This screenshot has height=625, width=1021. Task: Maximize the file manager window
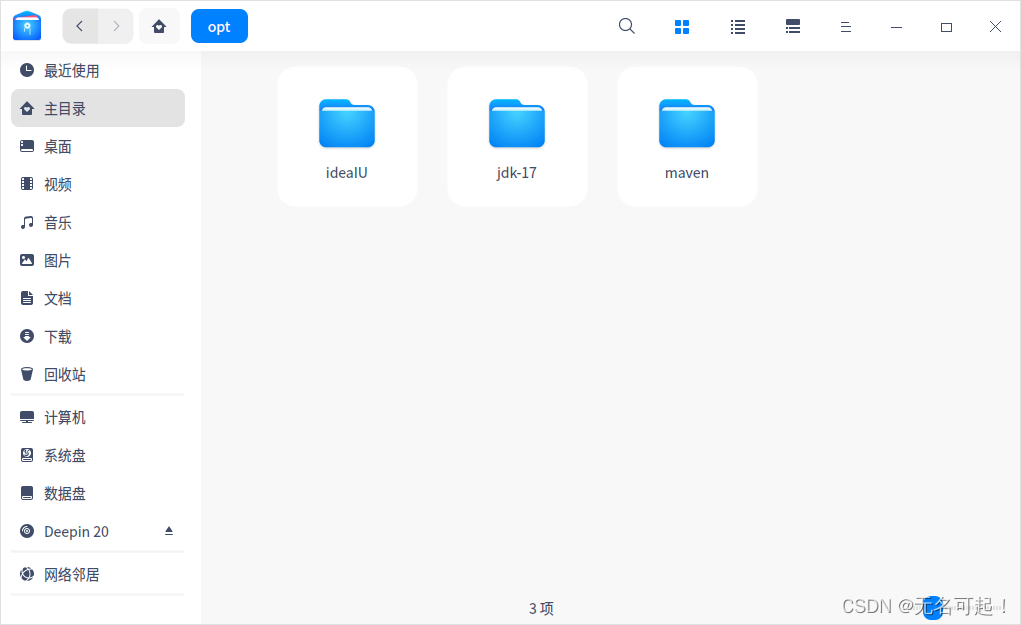pyautogui.click(x=946, y=27)
